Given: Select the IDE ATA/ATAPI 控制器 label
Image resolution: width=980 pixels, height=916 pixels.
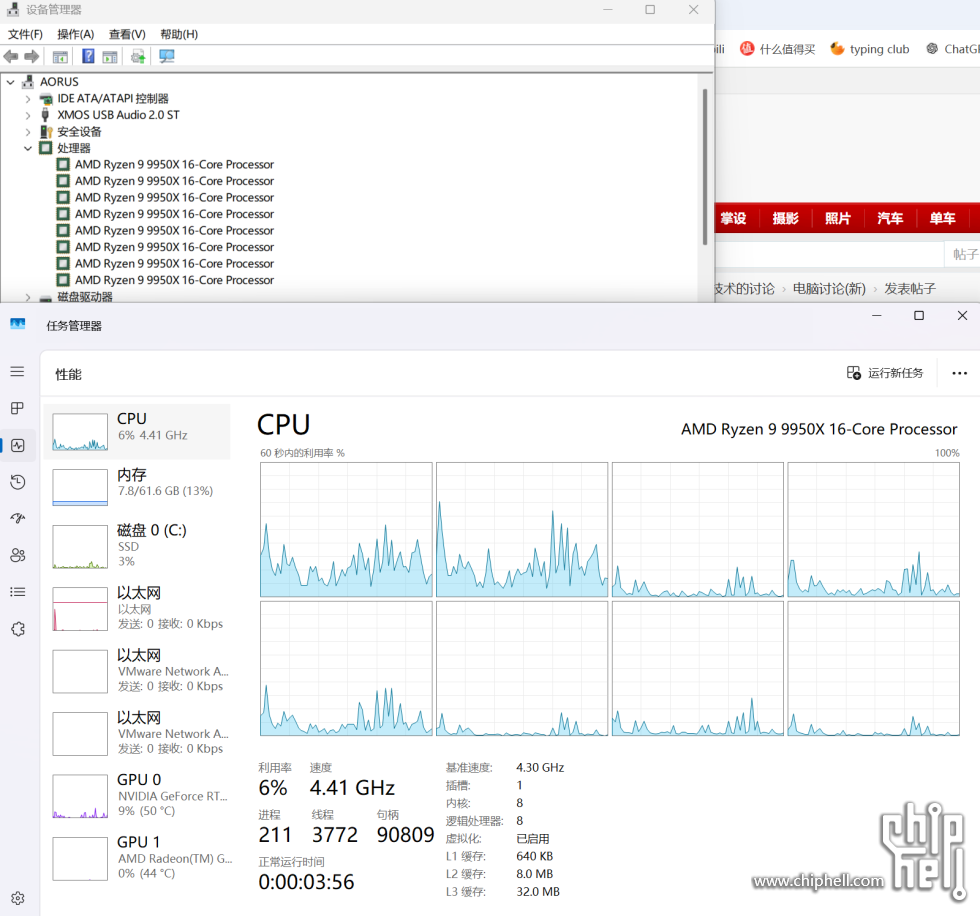Looking at the screenshot, I should 112,99.
